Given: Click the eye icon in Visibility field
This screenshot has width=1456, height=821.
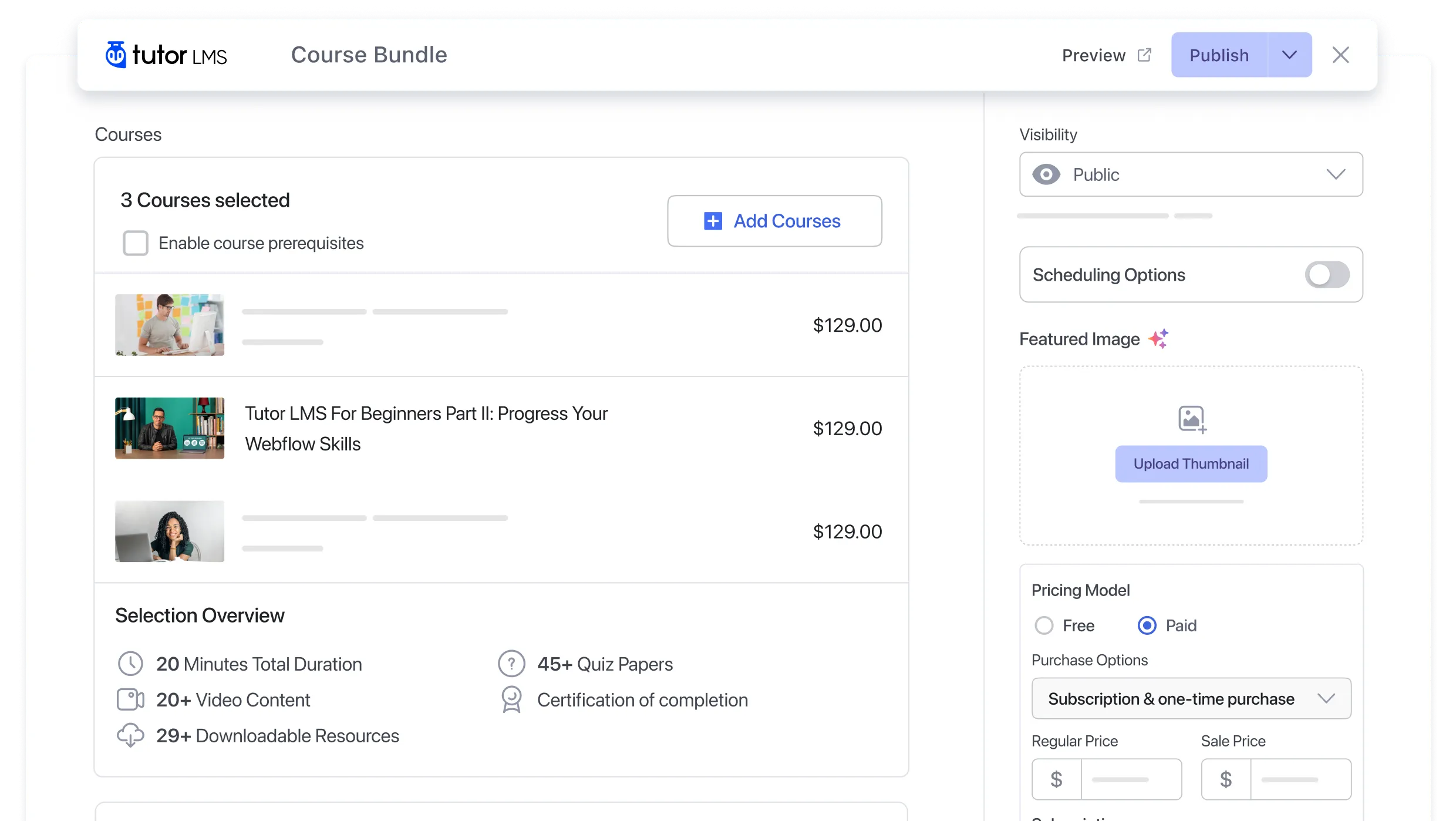Looking at the screenshot, I should [1046, 174].
